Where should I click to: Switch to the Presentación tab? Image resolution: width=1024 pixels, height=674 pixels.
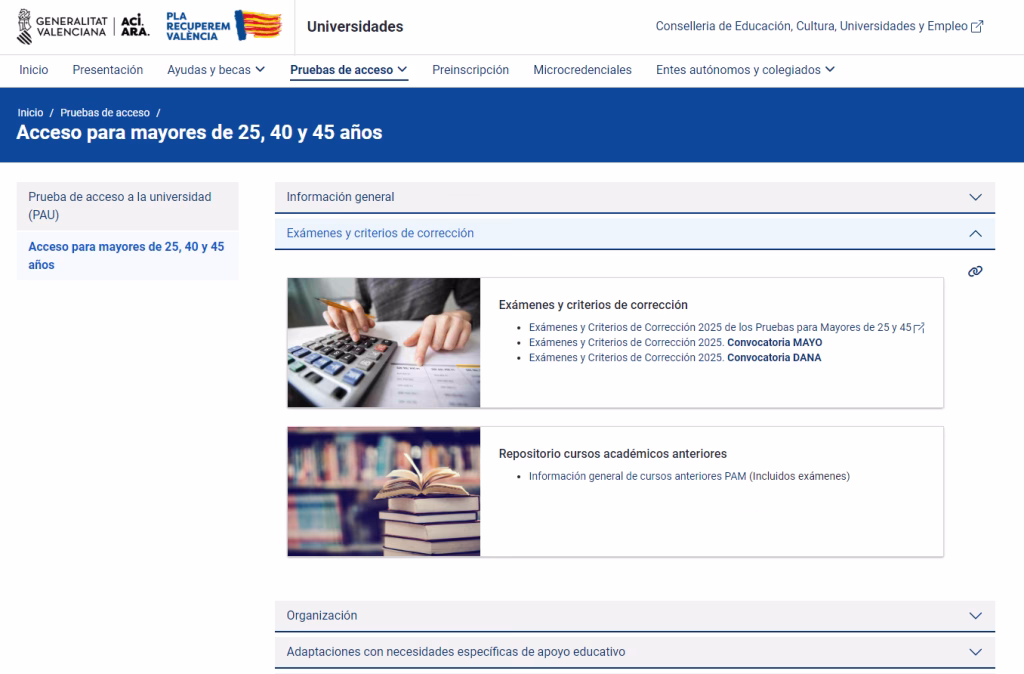tap(107, 70)
